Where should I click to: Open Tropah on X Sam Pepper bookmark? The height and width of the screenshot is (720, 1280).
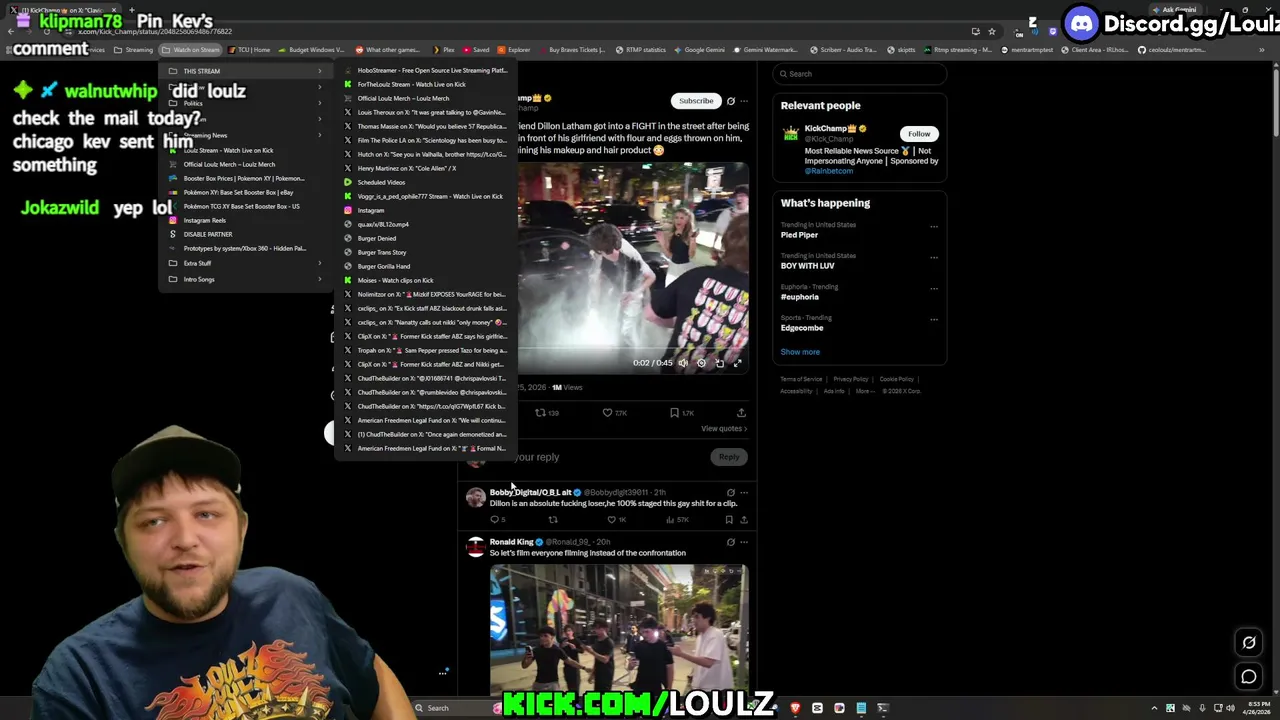[425, 350]
